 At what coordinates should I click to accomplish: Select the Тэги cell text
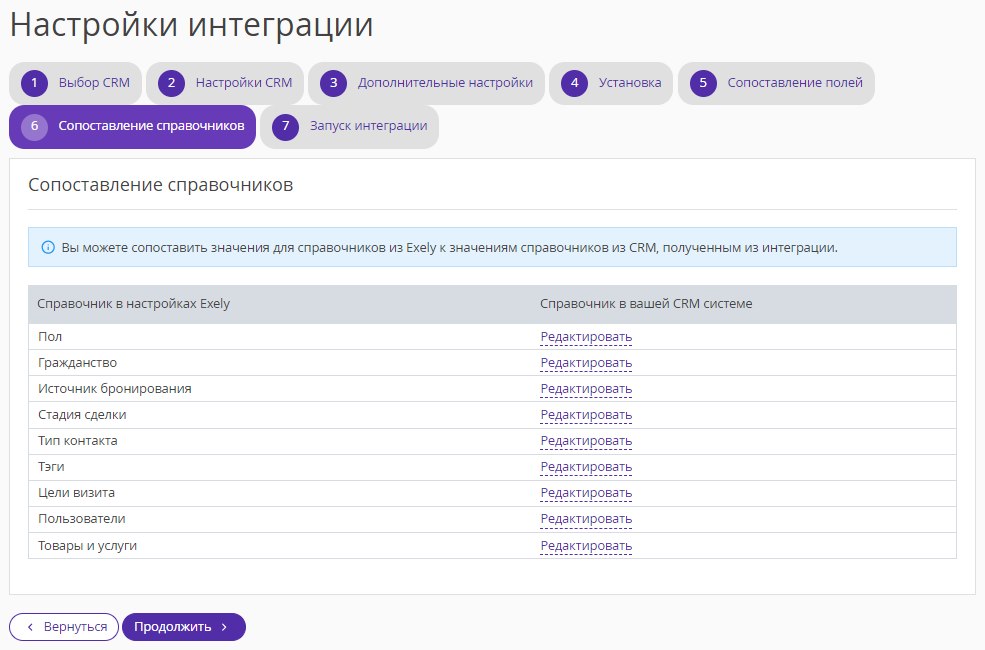click(51, 467)
